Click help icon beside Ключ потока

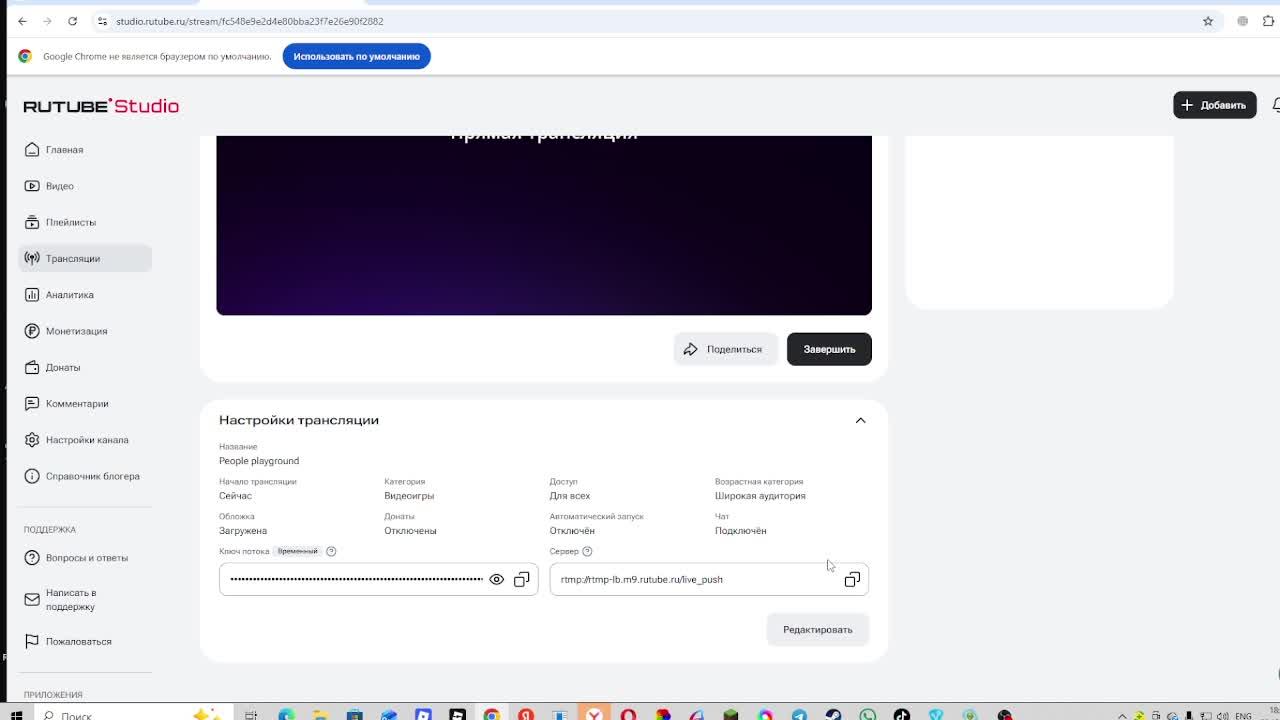click(x=331, y=551)
